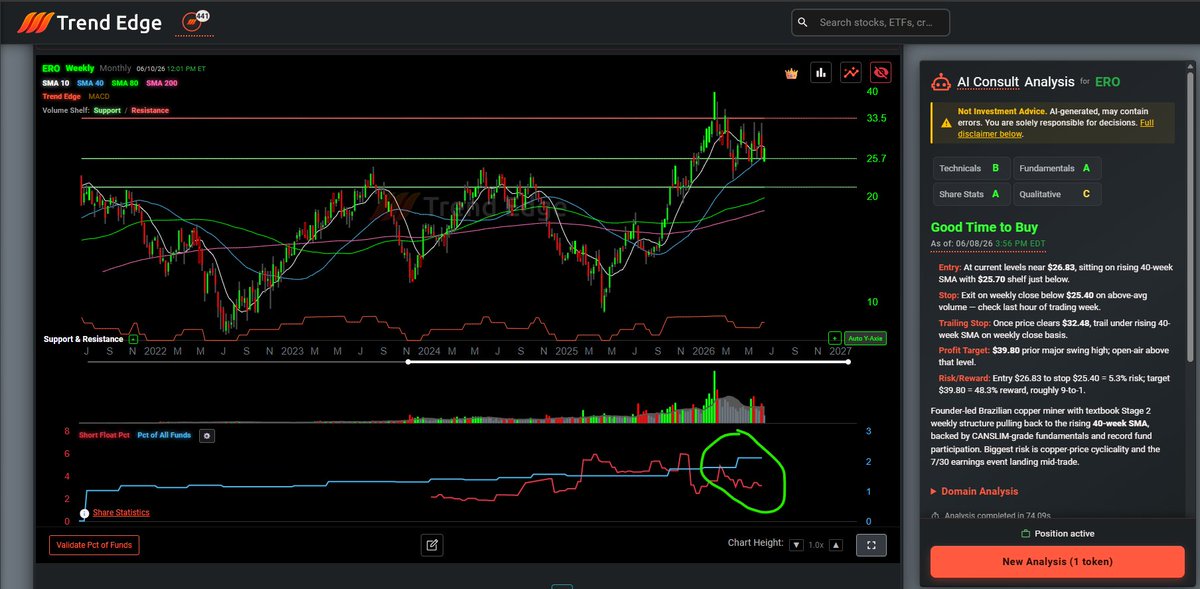1200x589 pixels.
Task: Select the Share Stats A grade card
Action: coord(970,194)
